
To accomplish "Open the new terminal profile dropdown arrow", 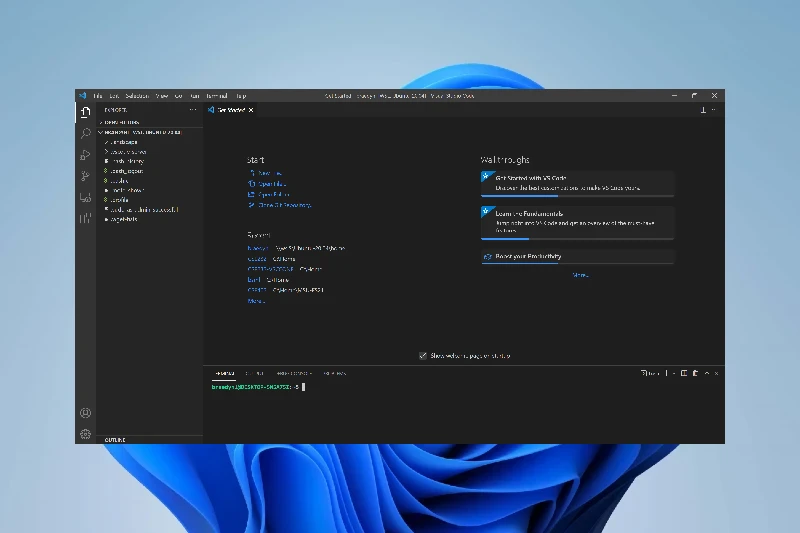I will pyautogui.click(x=674, y=373).
